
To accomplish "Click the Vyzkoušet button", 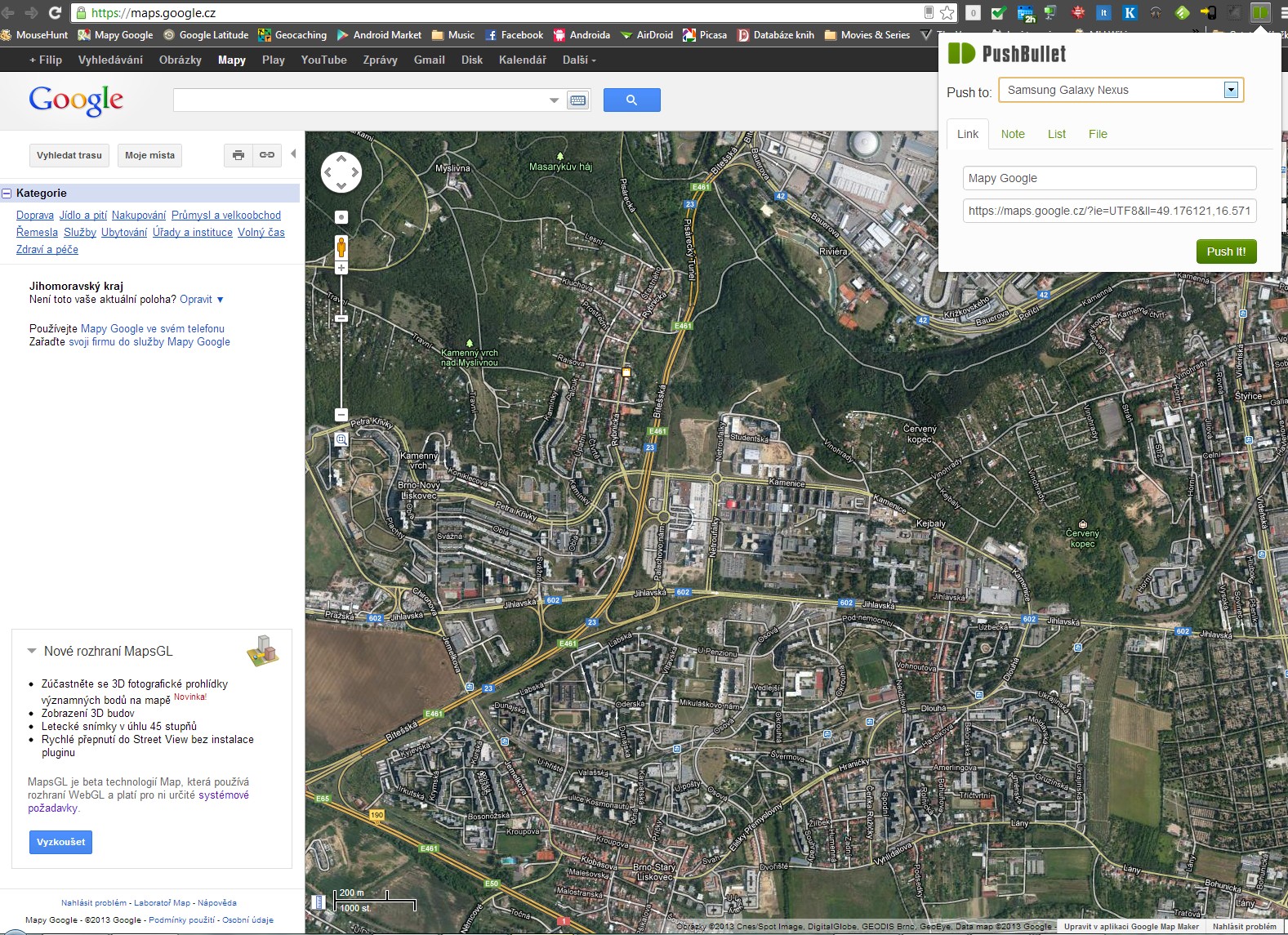I will [60, 842].
